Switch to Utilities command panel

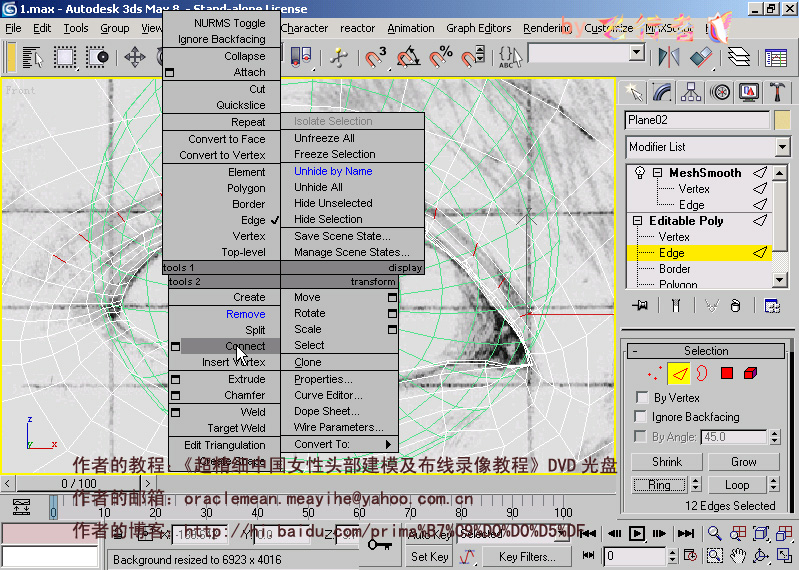click(777, 93)
